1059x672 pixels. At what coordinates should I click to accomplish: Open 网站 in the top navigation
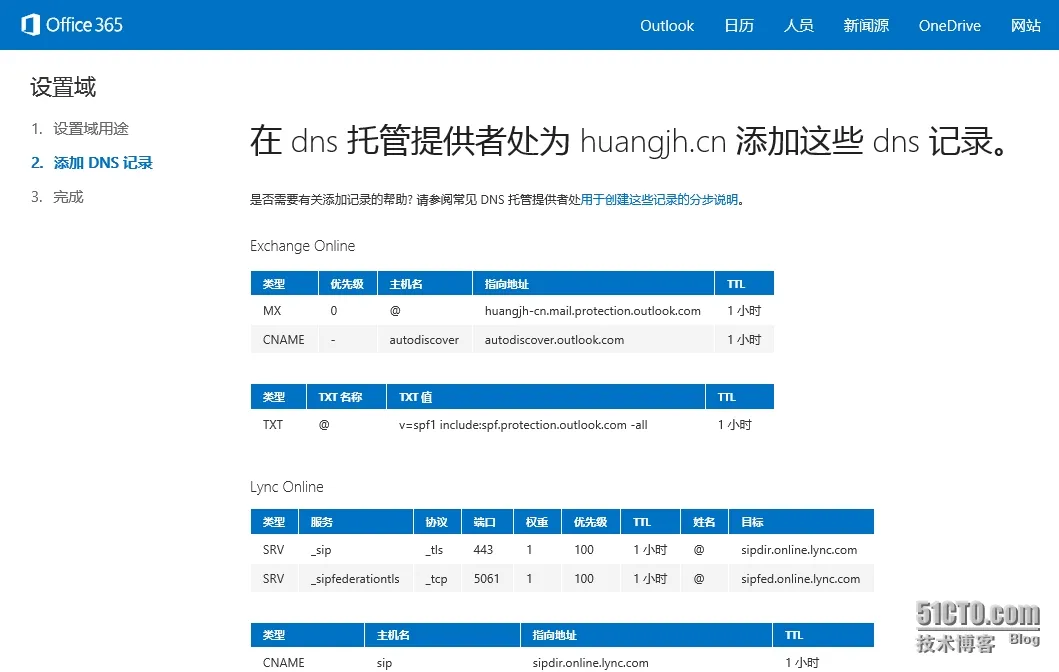1025,26
